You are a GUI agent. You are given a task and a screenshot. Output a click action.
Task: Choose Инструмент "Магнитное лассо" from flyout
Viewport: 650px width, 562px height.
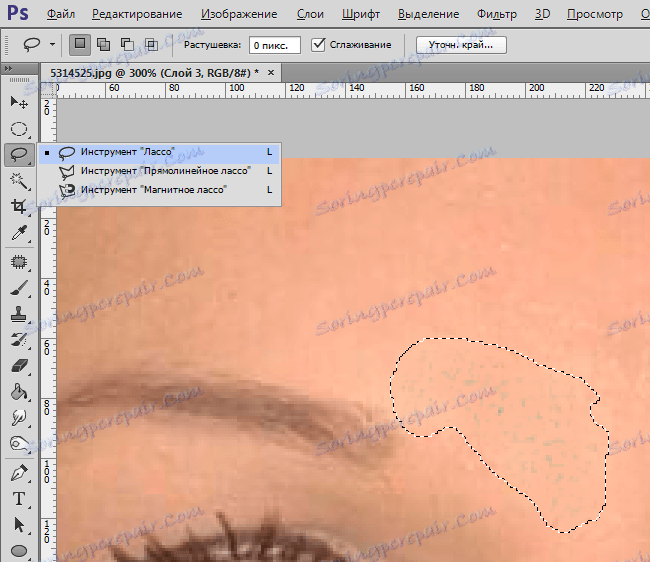coord(154,189)
